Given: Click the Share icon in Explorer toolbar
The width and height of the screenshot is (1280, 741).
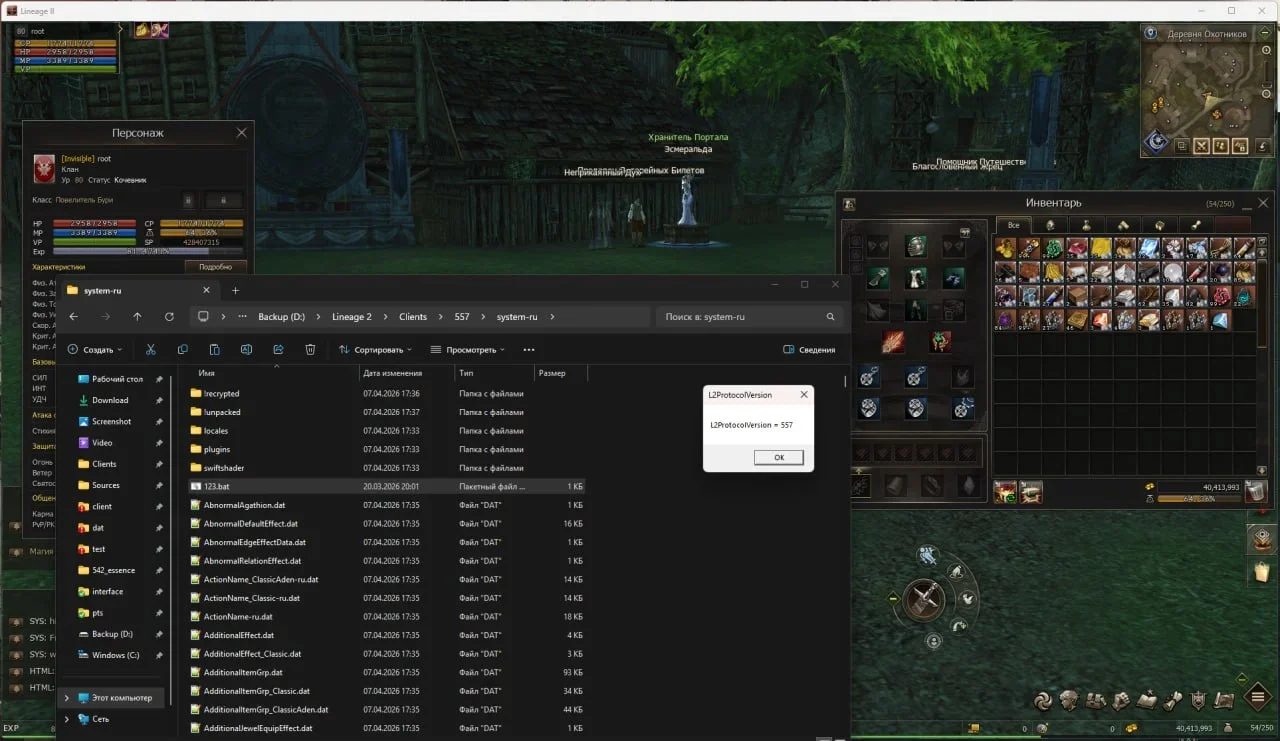Looking at the screenshot, I should tap(278, 349).
